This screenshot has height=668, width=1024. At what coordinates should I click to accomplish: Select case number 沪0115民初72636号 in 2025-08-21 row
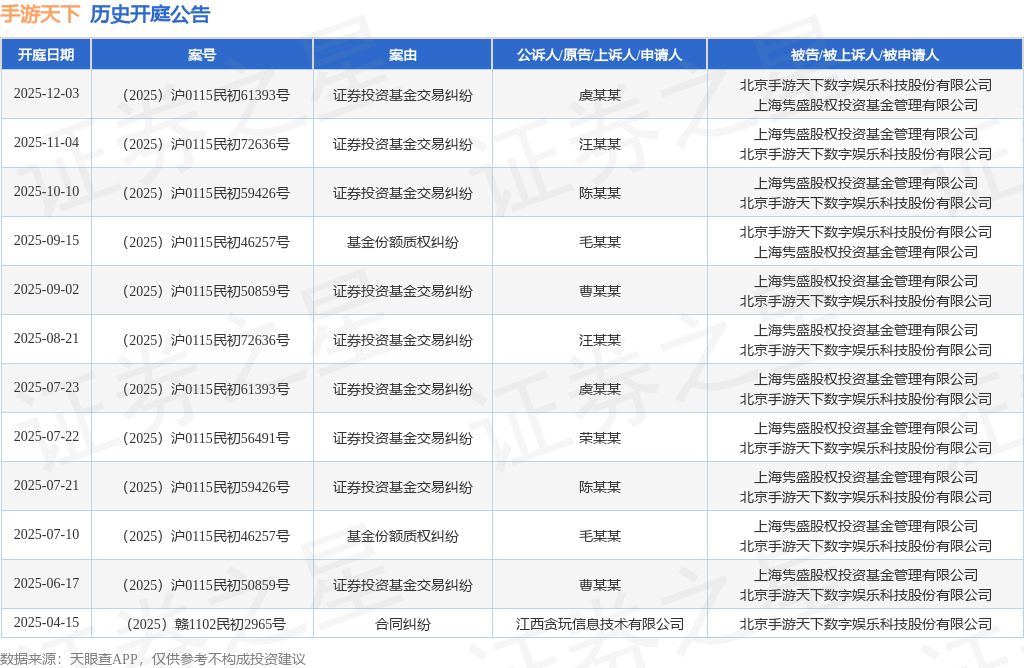tap(206, 340)
